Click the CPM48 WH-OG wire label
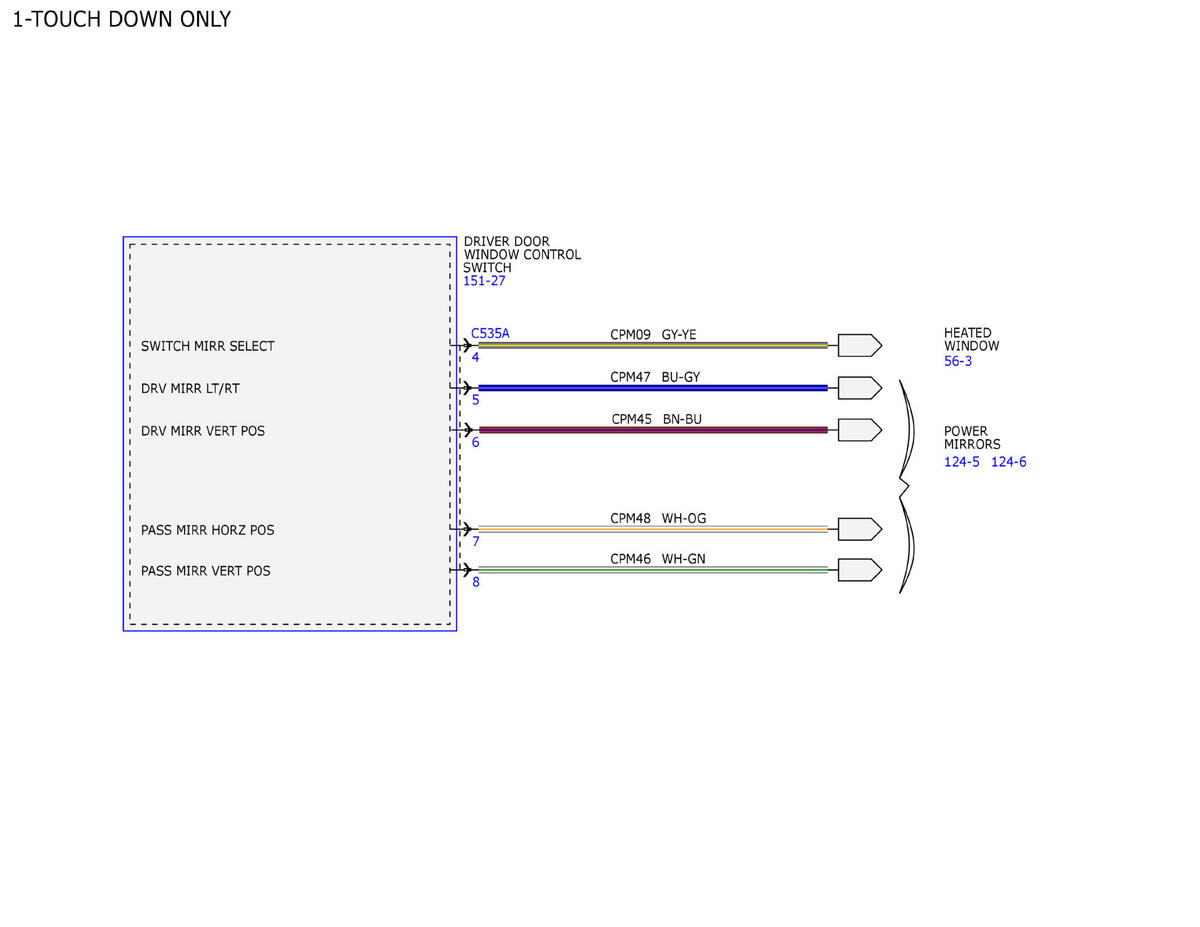 click(658, 518)
